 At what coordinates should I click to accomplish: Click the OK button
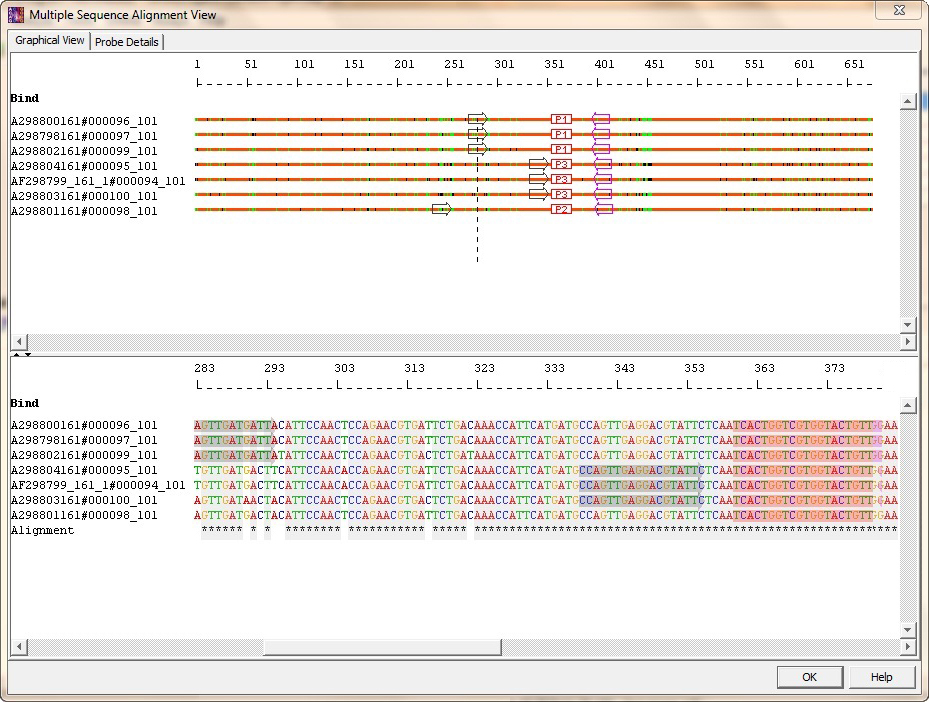coord(810,677)
